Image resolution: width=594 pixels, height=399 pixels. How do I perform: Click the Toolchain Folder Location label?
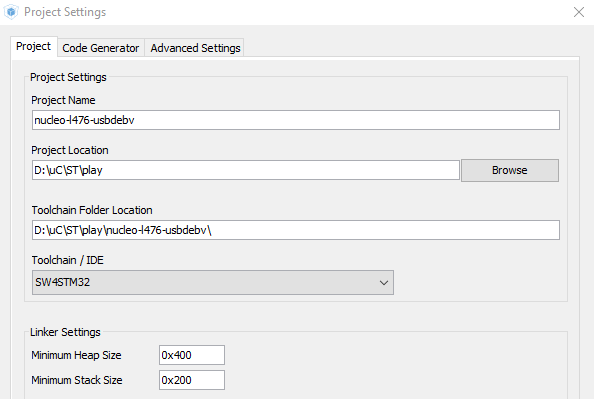click(x=92, y=210)
